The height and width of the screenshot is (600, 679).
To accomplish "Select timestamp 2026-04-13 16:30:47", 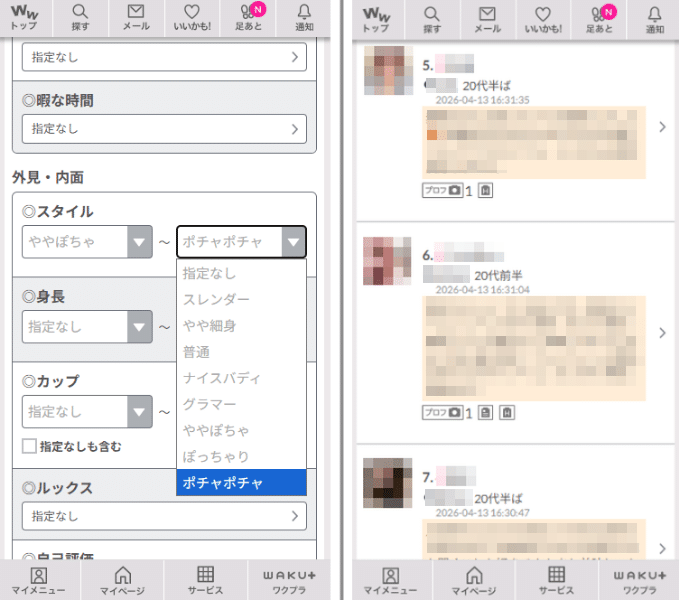I will 482,513.
